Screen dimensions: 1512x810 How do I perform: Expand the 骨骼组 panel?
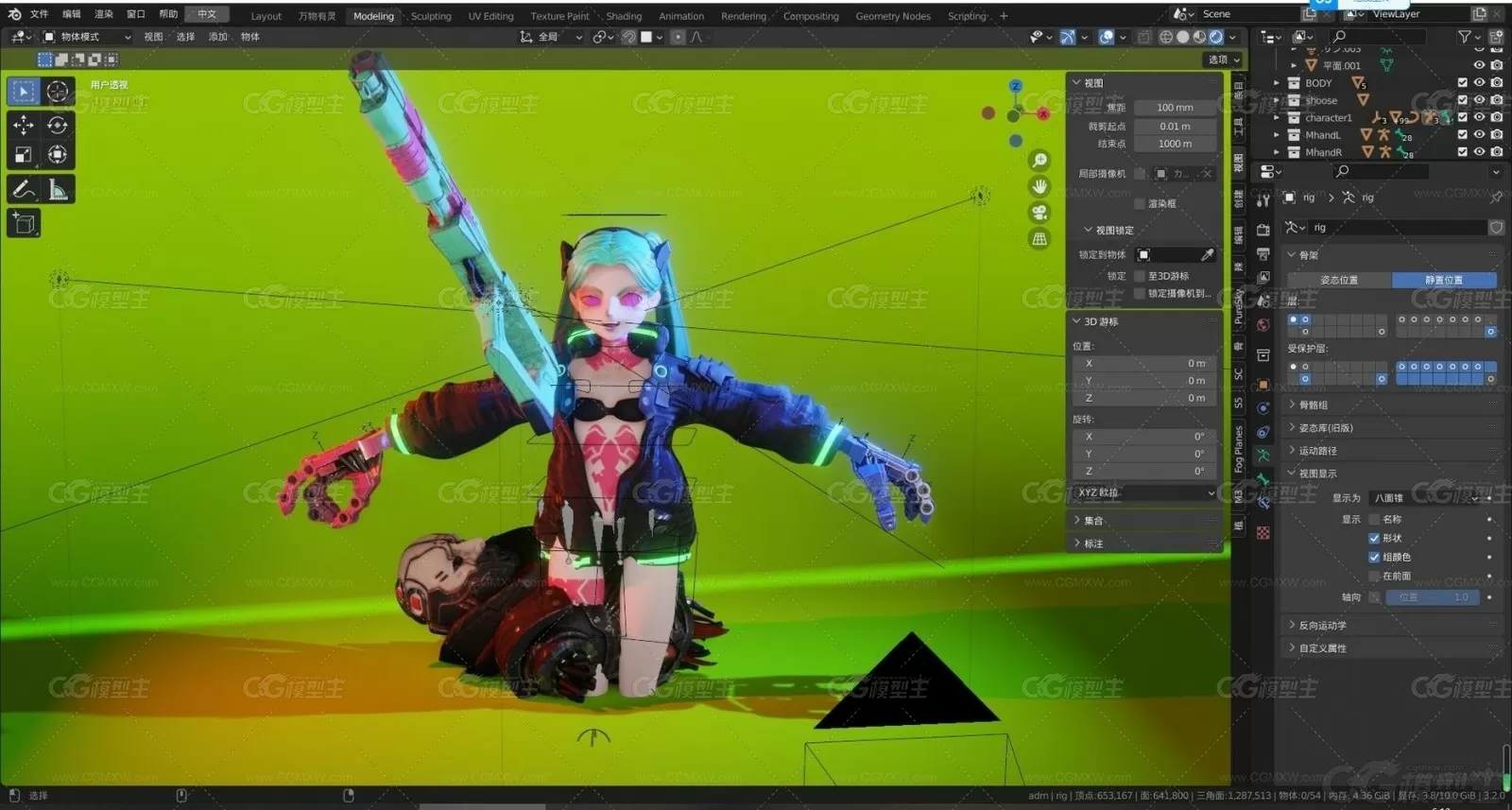[1393, 405]
